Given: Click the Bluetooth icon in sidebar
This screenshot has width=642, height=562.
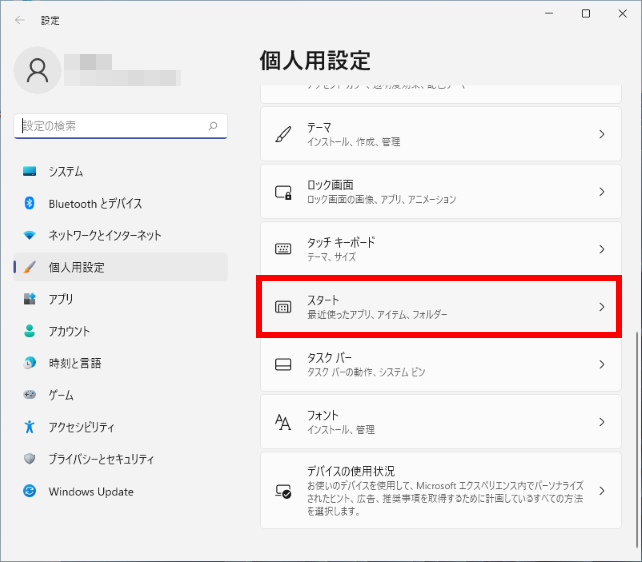Looking at the screenshot, I should pyautogui.click(x=29, y=203).
